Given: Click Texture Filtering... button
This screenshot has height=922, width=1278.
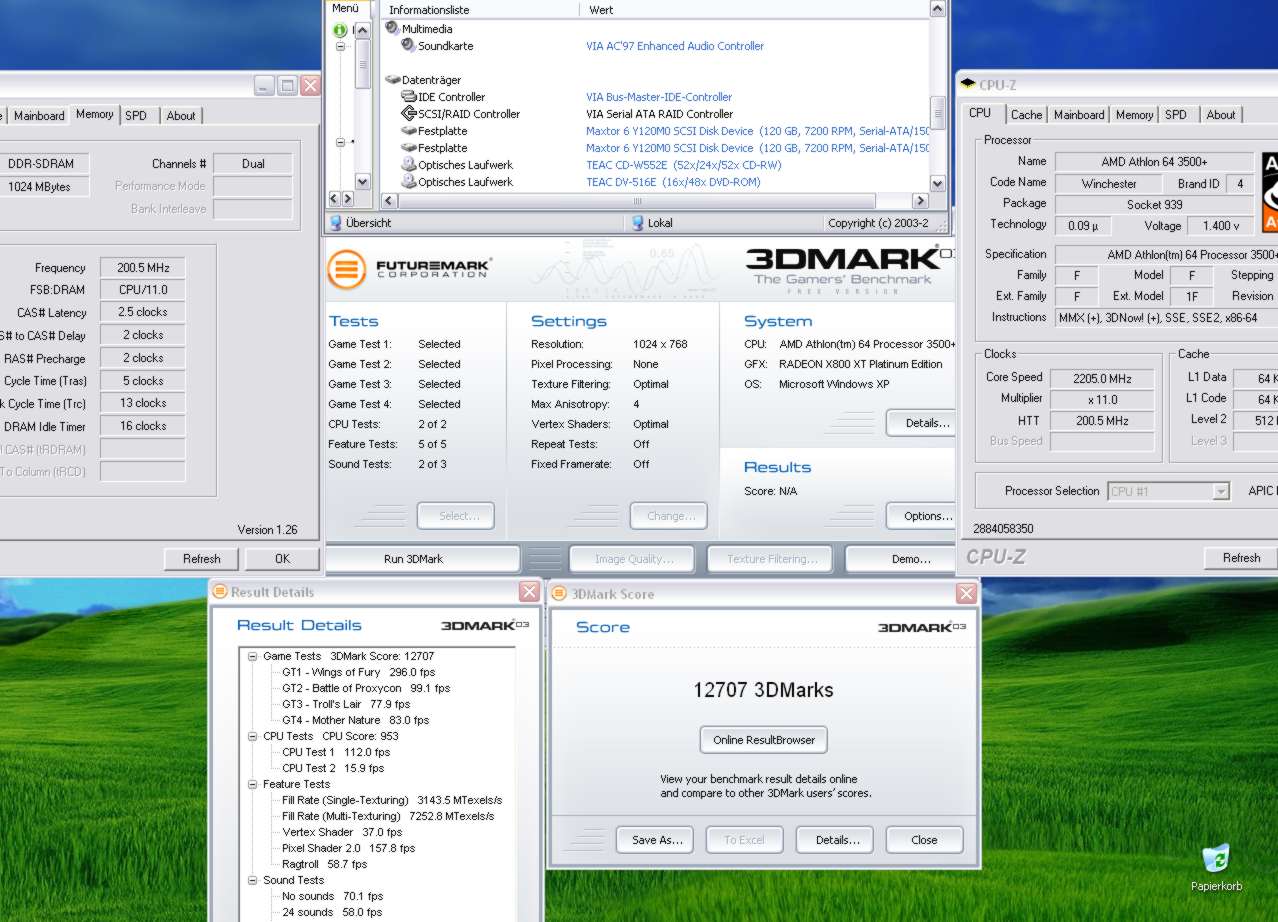Looking at the screenshot, I should click(771, 559).
